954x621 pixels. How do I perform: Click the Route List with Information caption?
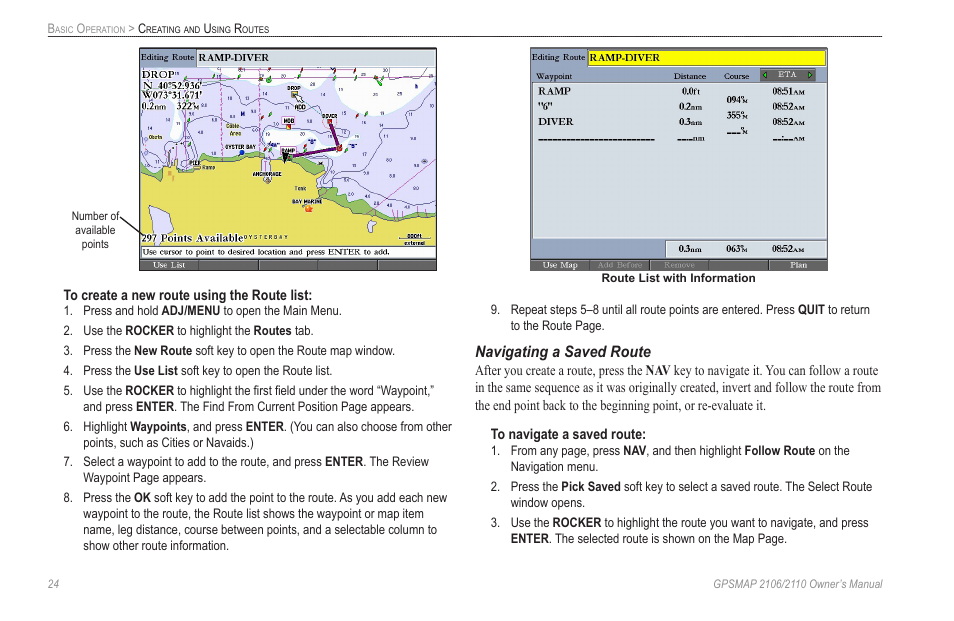(x=678, y=278)
